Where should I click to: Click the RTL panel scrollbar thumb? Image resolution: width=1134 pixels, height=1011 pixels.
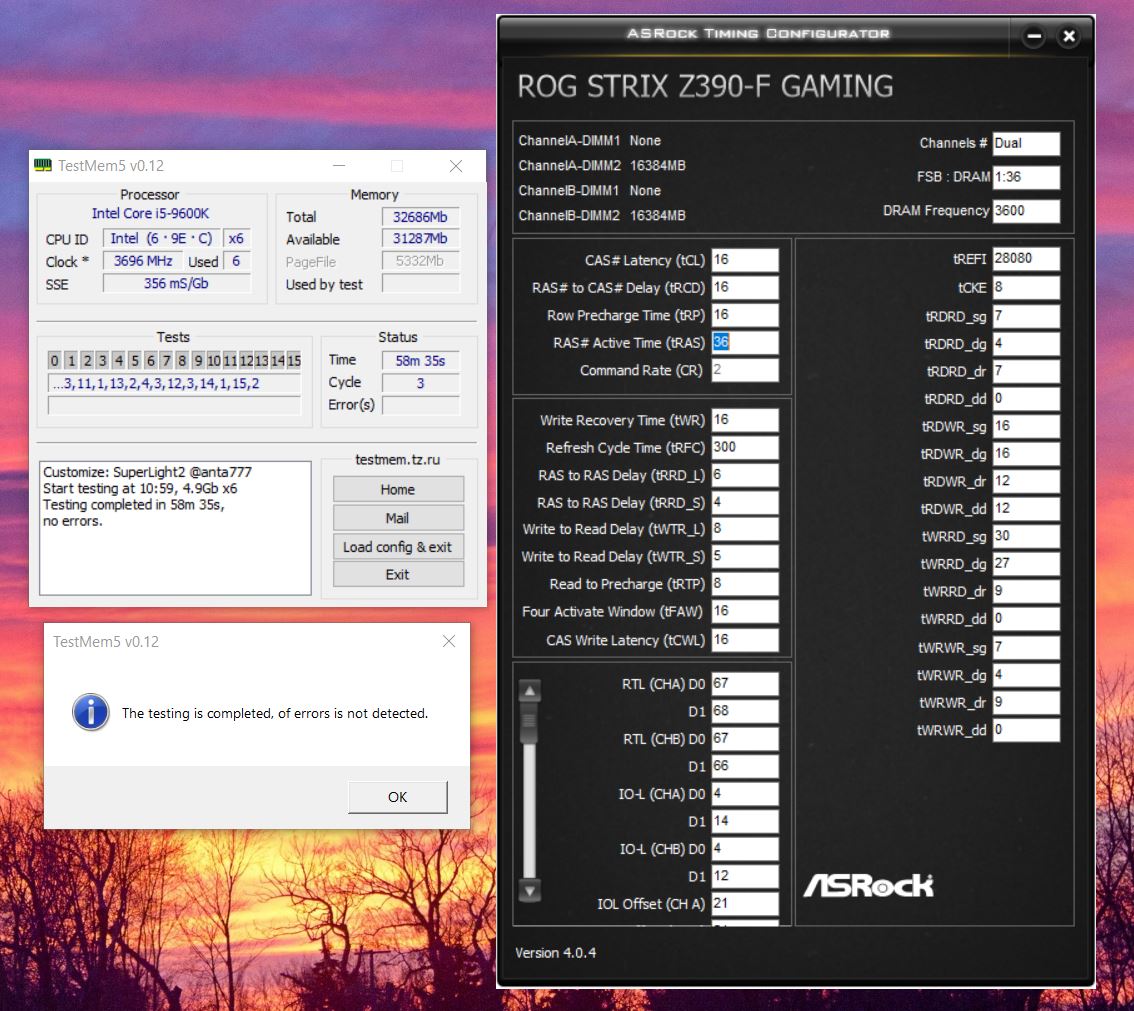[529, 723]
